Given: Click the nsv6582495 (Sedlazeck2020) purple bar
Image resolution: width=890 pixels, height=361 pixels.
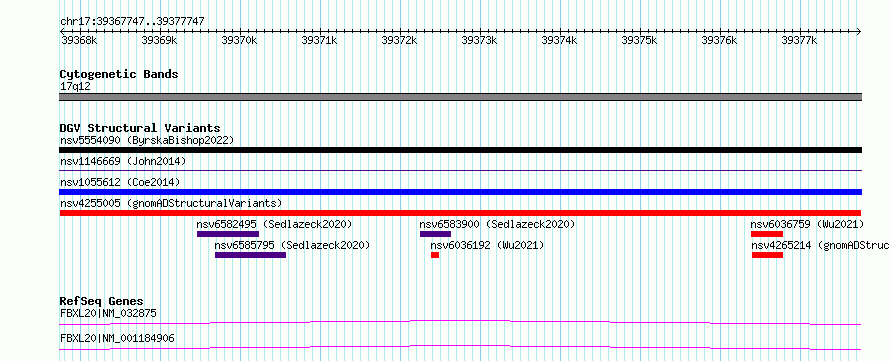Looking at the screenshot, I should click(228, 234).
